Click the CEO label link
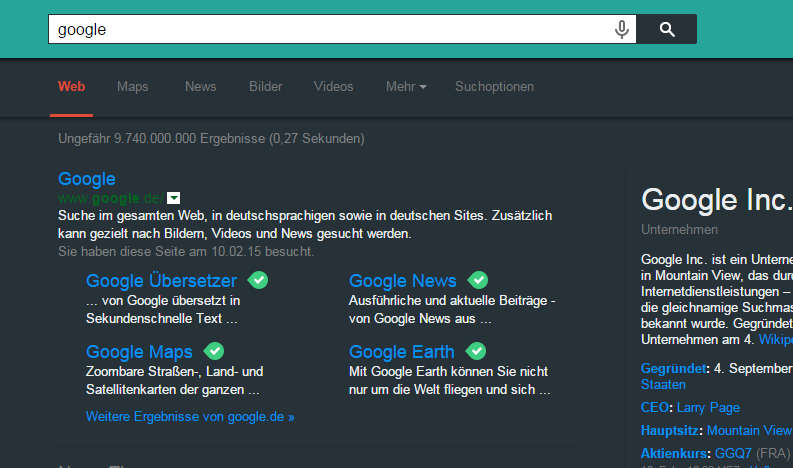The width and height of the screenshot is (793, 468). click(x=655, y=407)
